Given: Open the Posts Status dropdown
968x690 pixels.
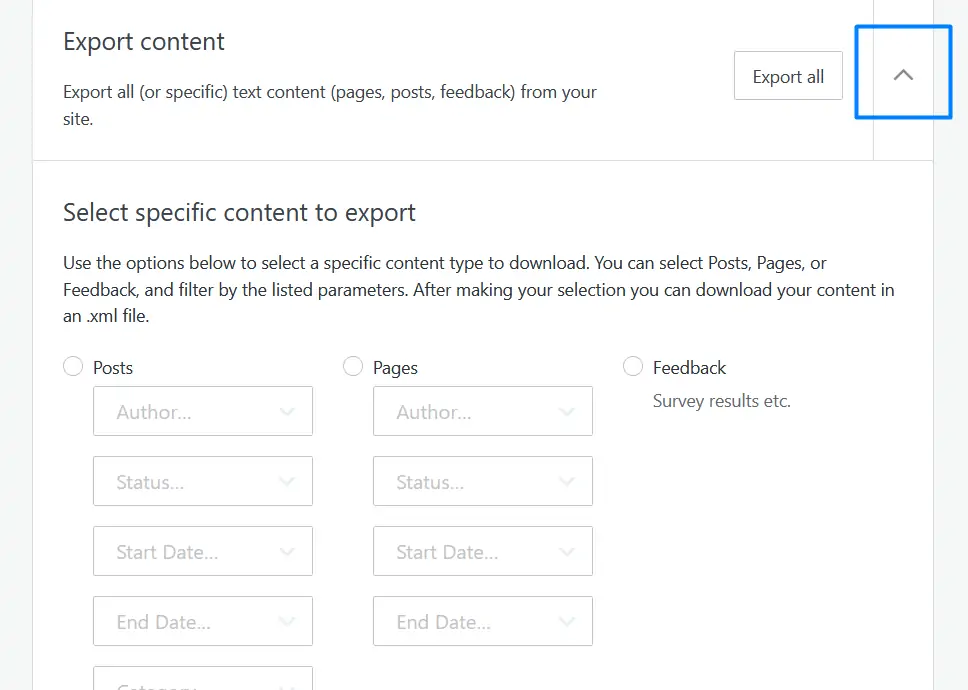Looking at the screenshot, I should click(202, 482).
